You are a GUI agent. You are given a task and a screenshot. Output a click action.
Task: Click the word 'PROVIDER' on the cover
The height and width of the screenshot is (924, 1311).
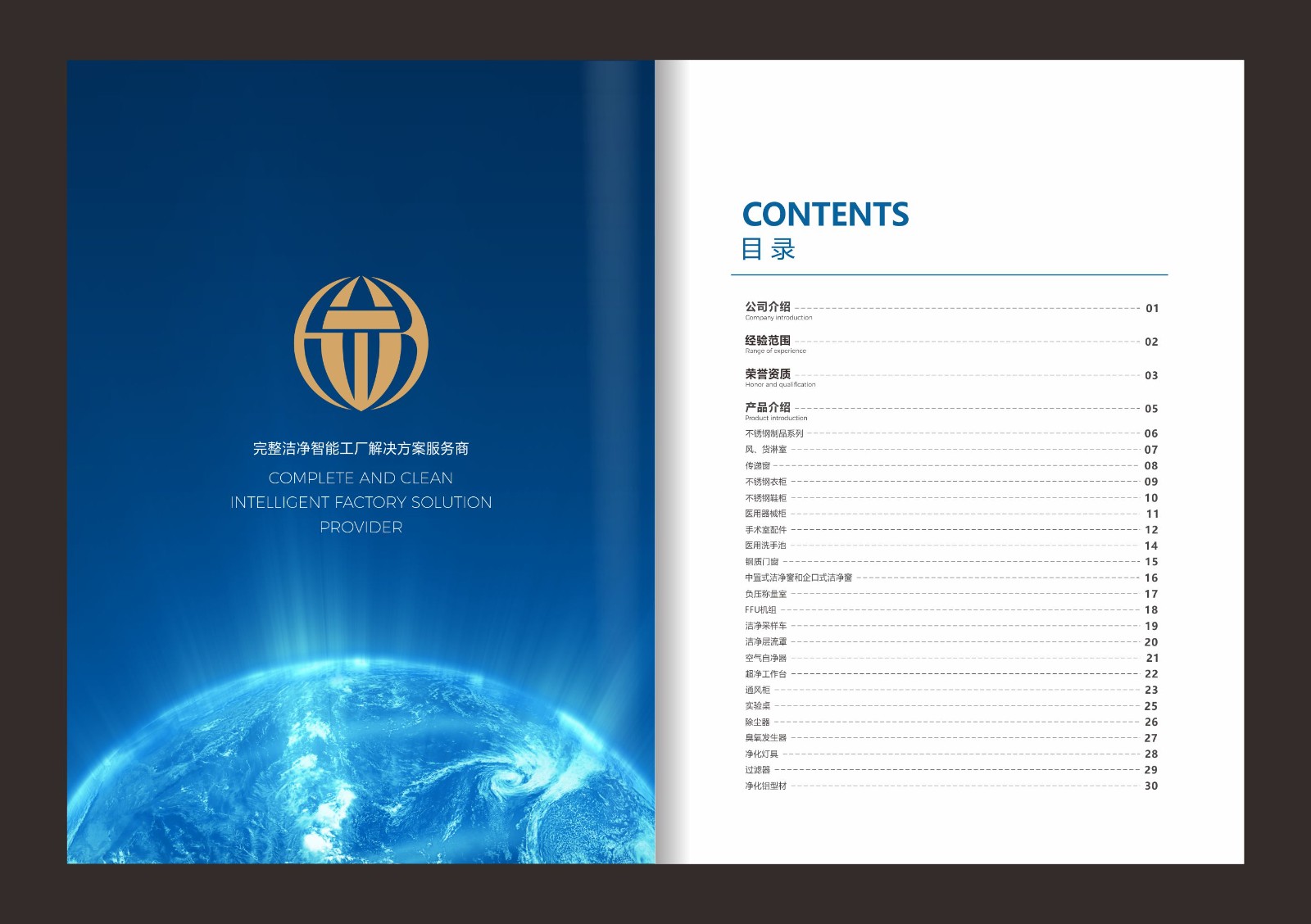pyautogui.click(x=361, y=528)
